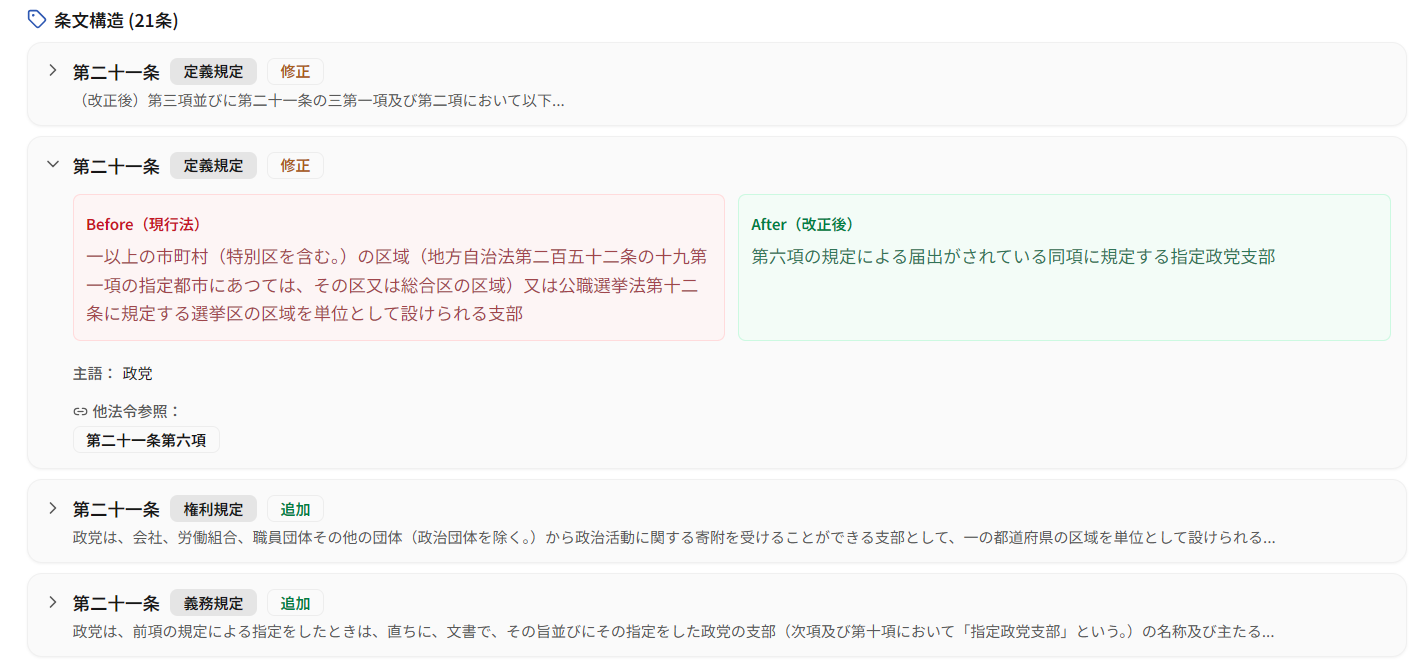Select the After（改正後） green panel
Screen dimensions: 1416x663
pos(1063,267)
